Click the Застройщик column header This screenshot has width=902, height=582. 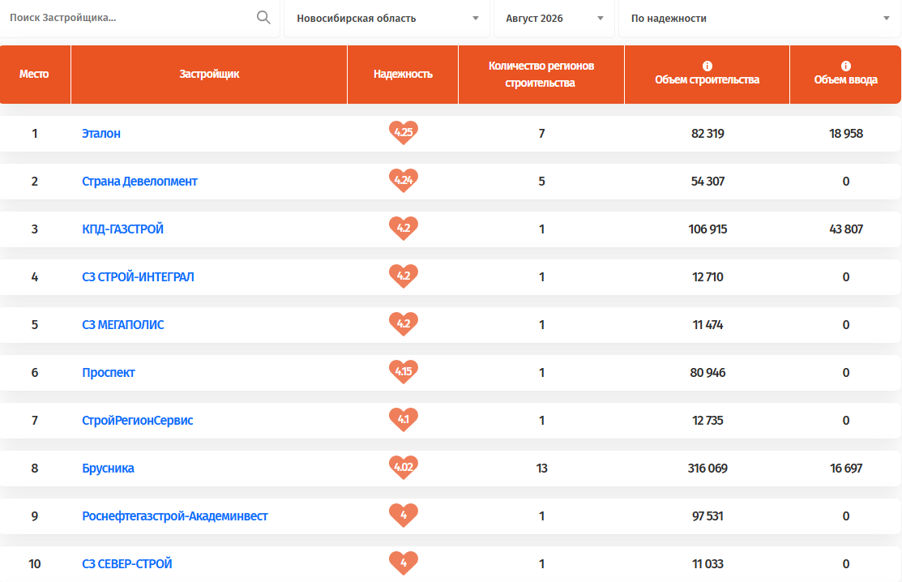pos(209,74)
